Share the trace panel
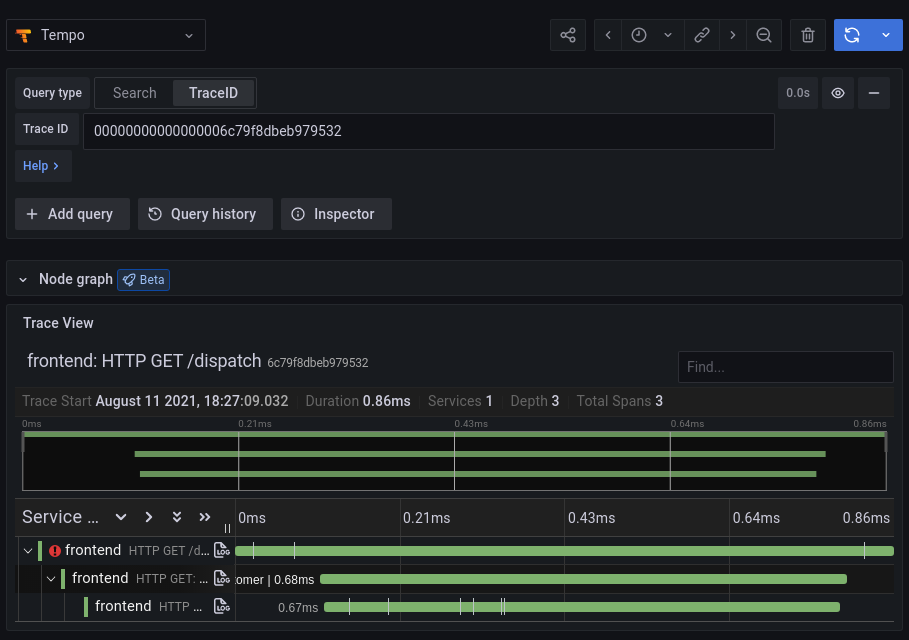This screenshot has height=640, width=909. tap(568, 34)
